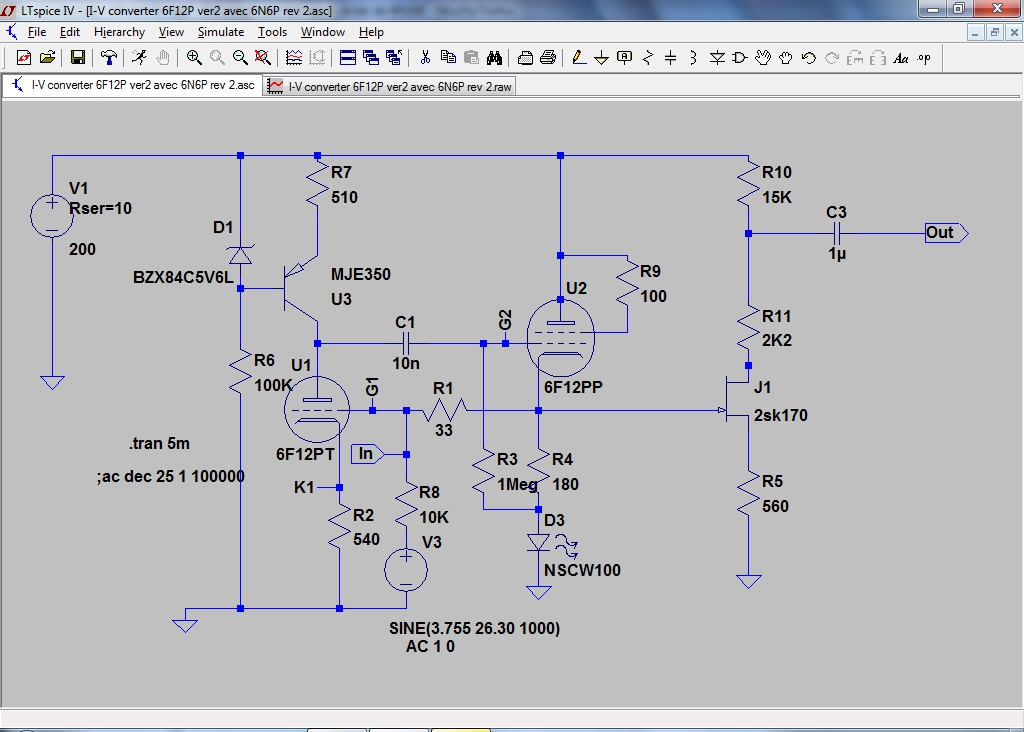Open the File menu
Image resolution: width=1024 pixels, height=732 pixels.
coord(37,32)
